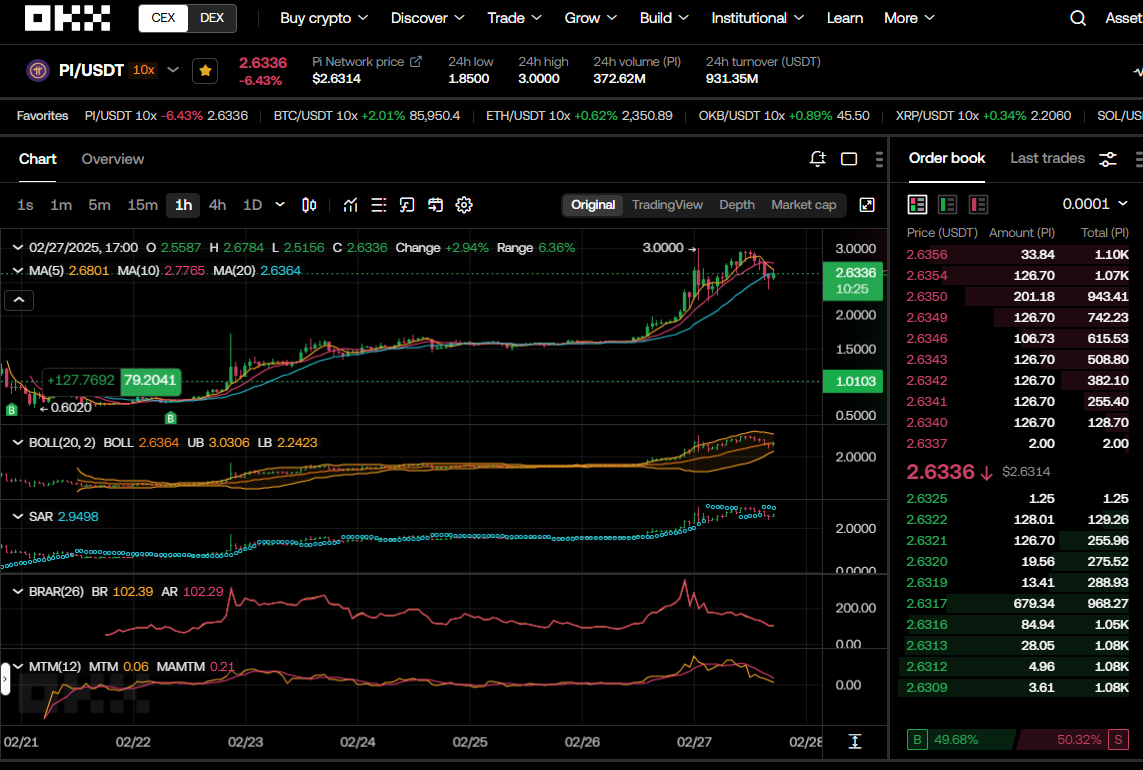Image resolution: width=1143 pixels, height=770 pixels.
Task: Click the chart list lines icon
Action: 378,205
